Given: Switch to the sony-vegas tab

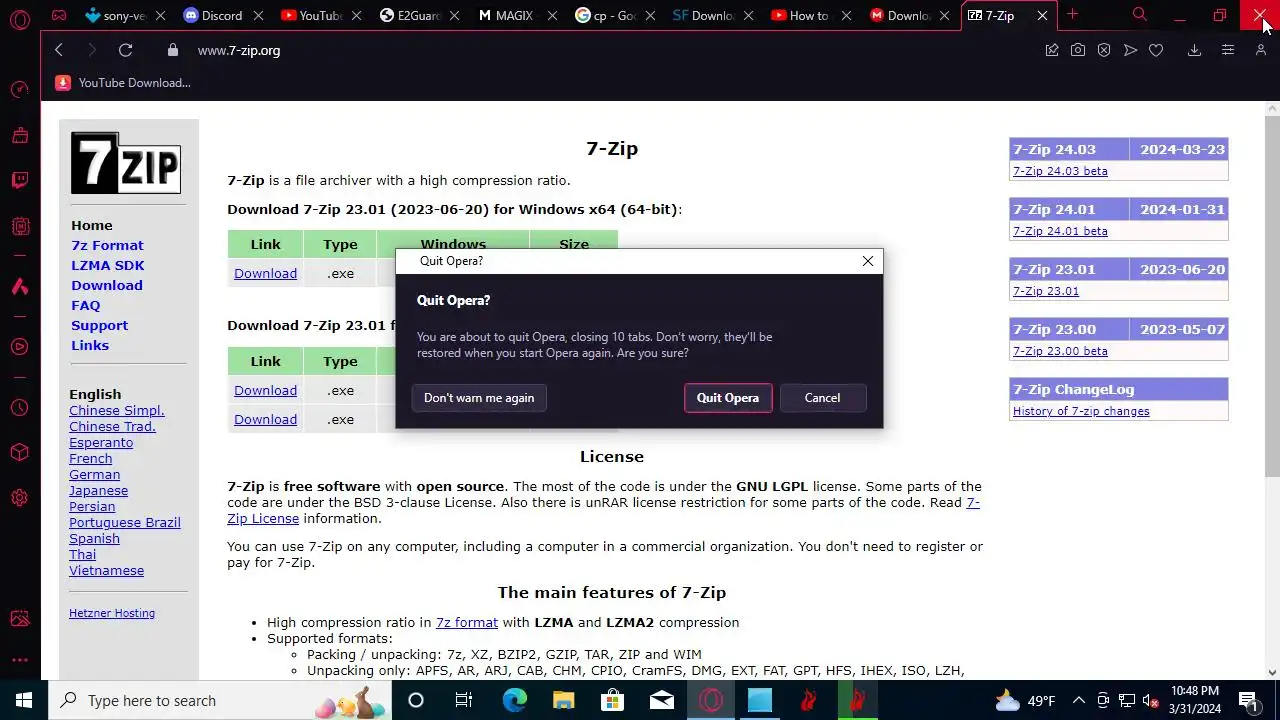Looking at the screenshot, I should tap(122, 15).
